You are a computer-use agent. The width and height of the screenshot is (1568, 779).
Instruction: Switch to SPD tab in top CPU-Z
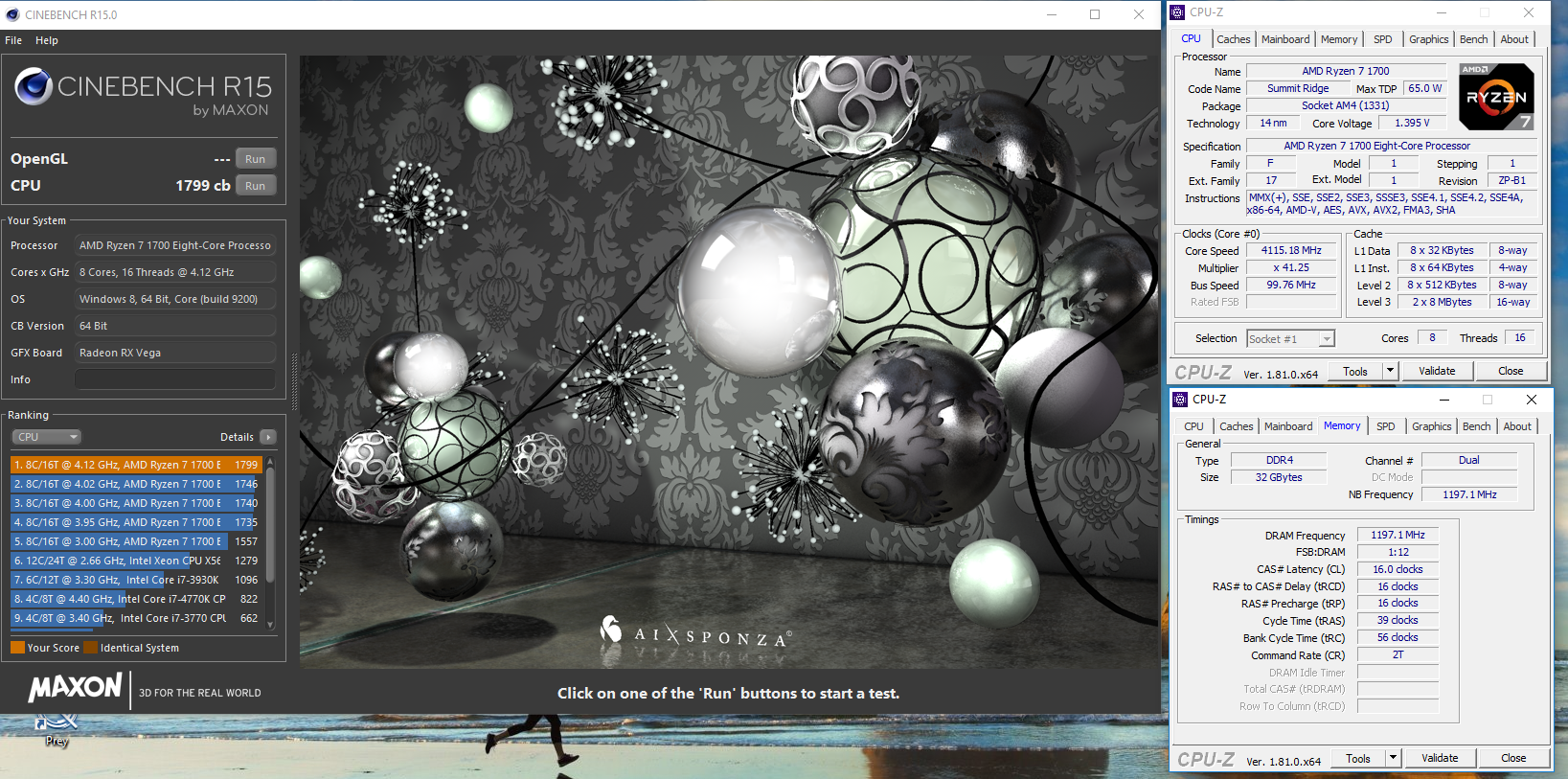[x=1383, y=39]
